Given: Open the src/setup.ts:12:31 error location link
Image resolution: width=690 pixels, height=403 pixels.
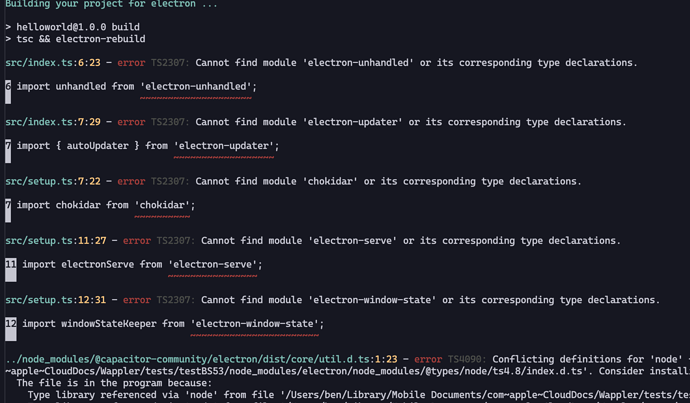Looking at the screenshot, I should pos(55,300).
